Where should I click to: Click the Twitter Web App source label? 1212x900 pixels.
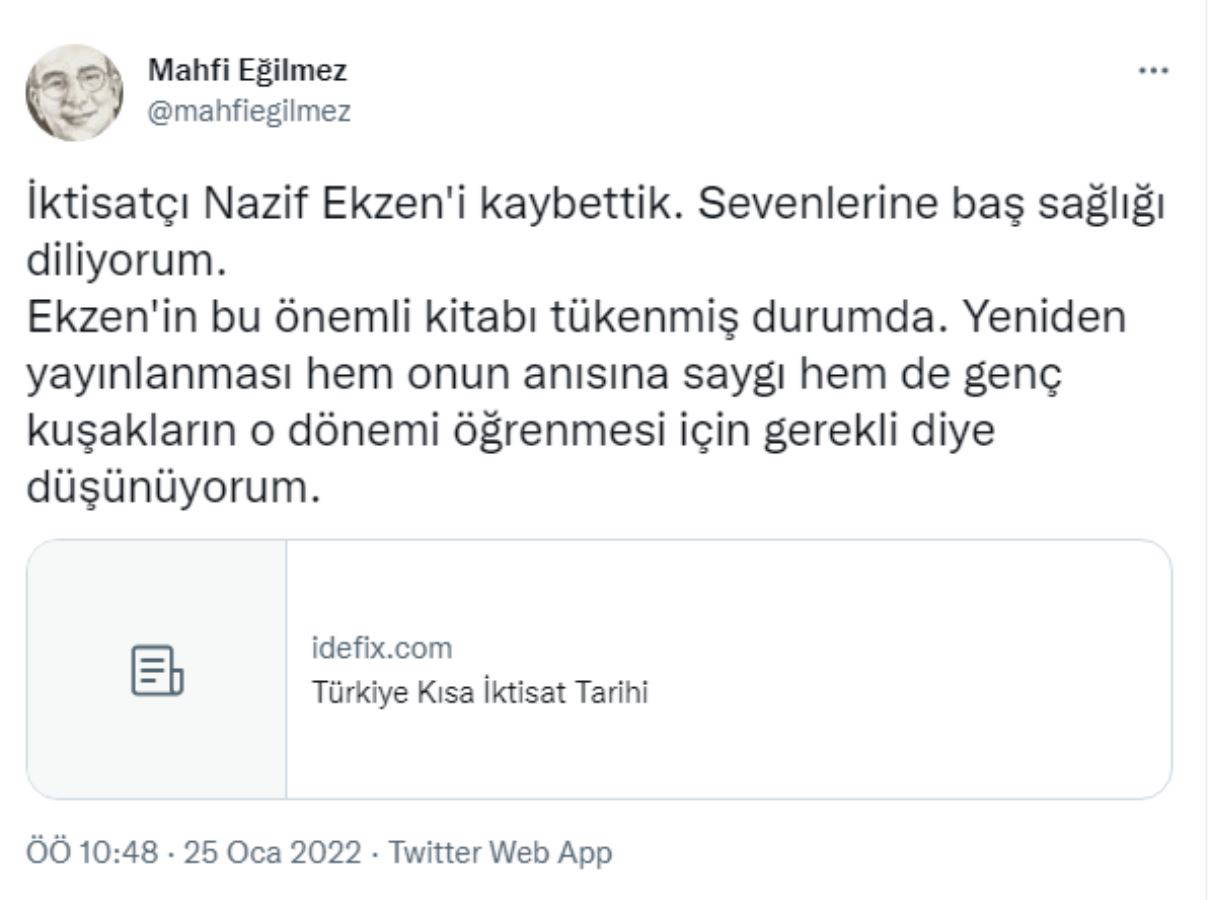499,853
